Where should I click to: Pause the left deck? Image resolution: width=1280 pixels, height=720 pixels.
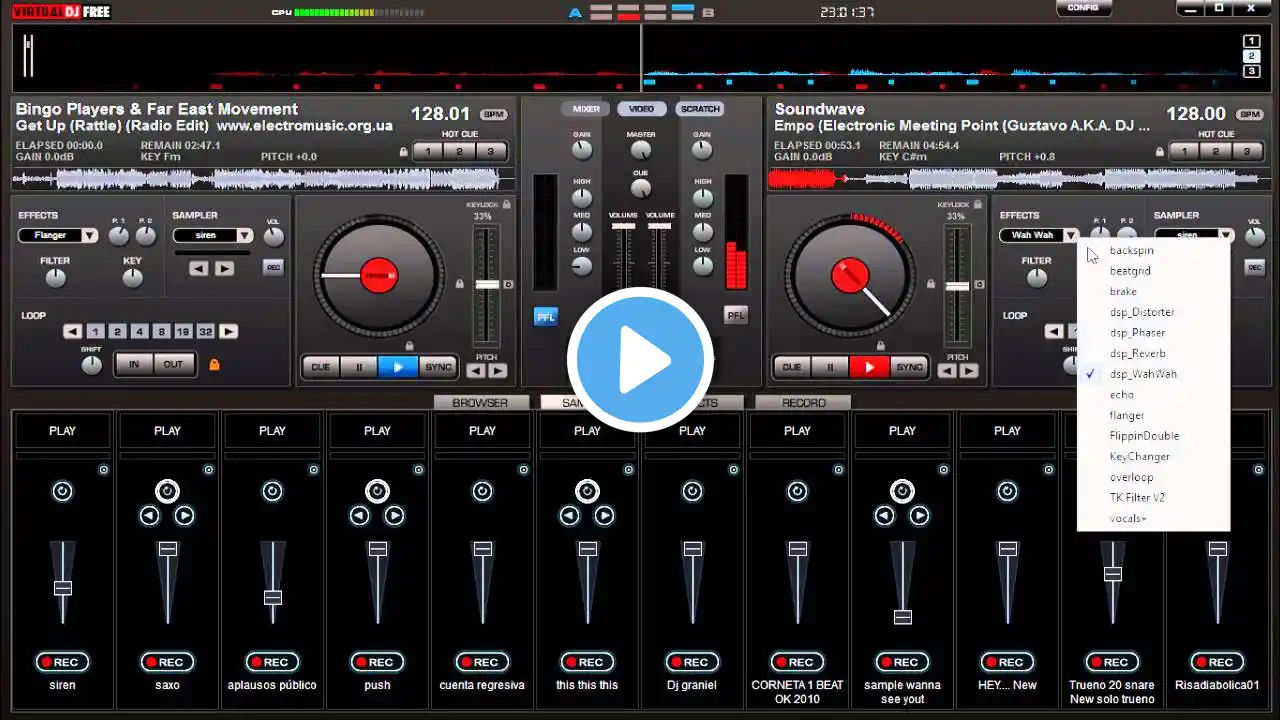click(x=359, y=367)
